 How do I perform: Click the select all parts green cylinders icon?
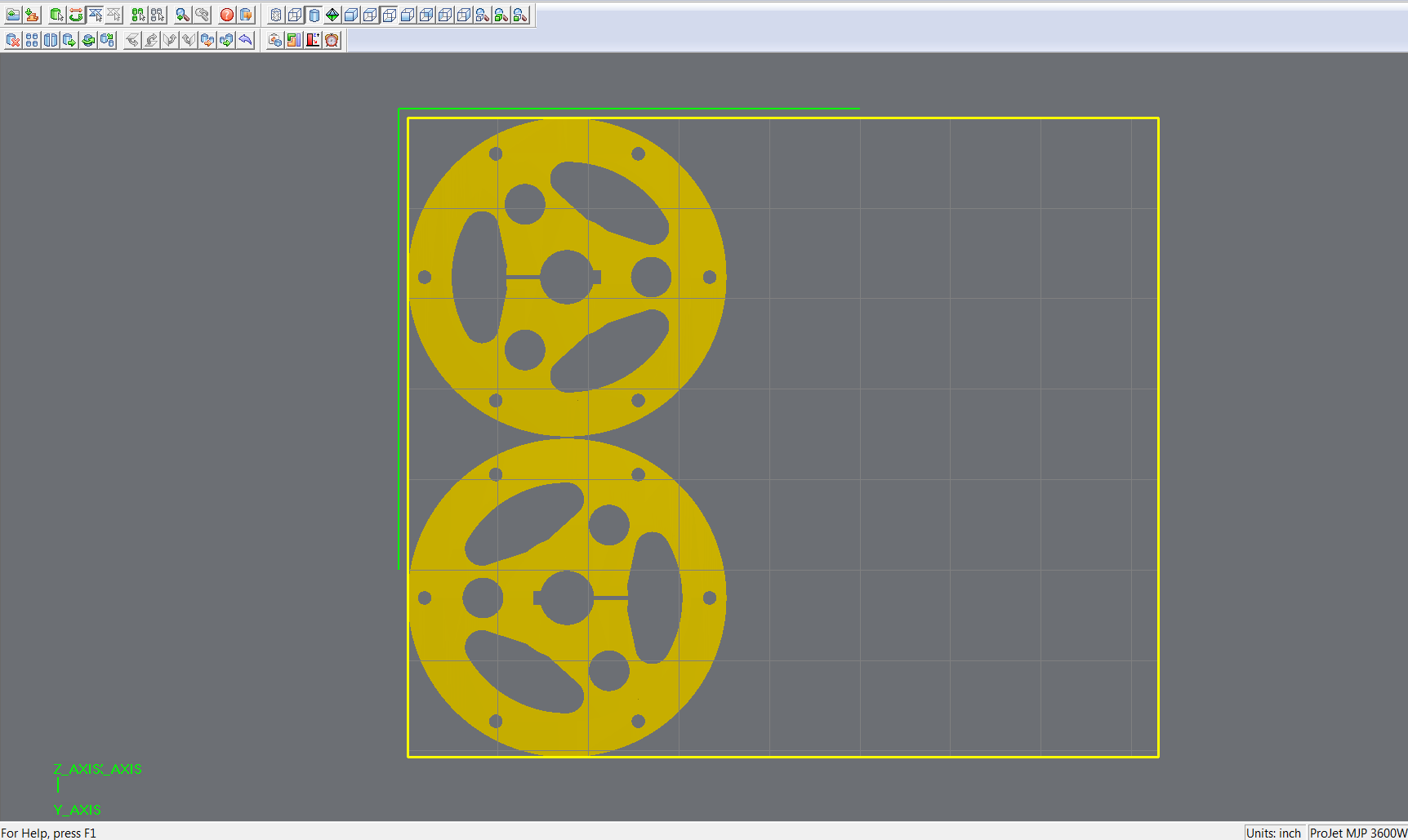[138, 15]
